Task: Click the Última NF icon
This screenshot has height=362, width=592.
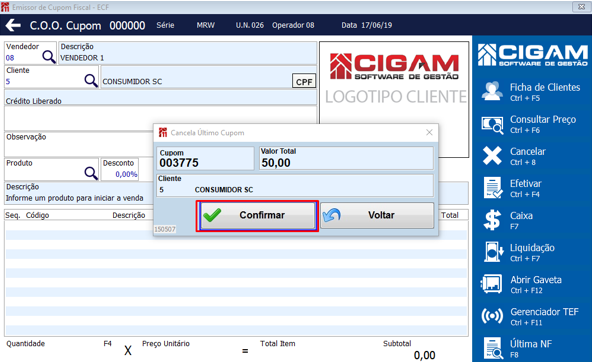Action: tap(493, 348)
